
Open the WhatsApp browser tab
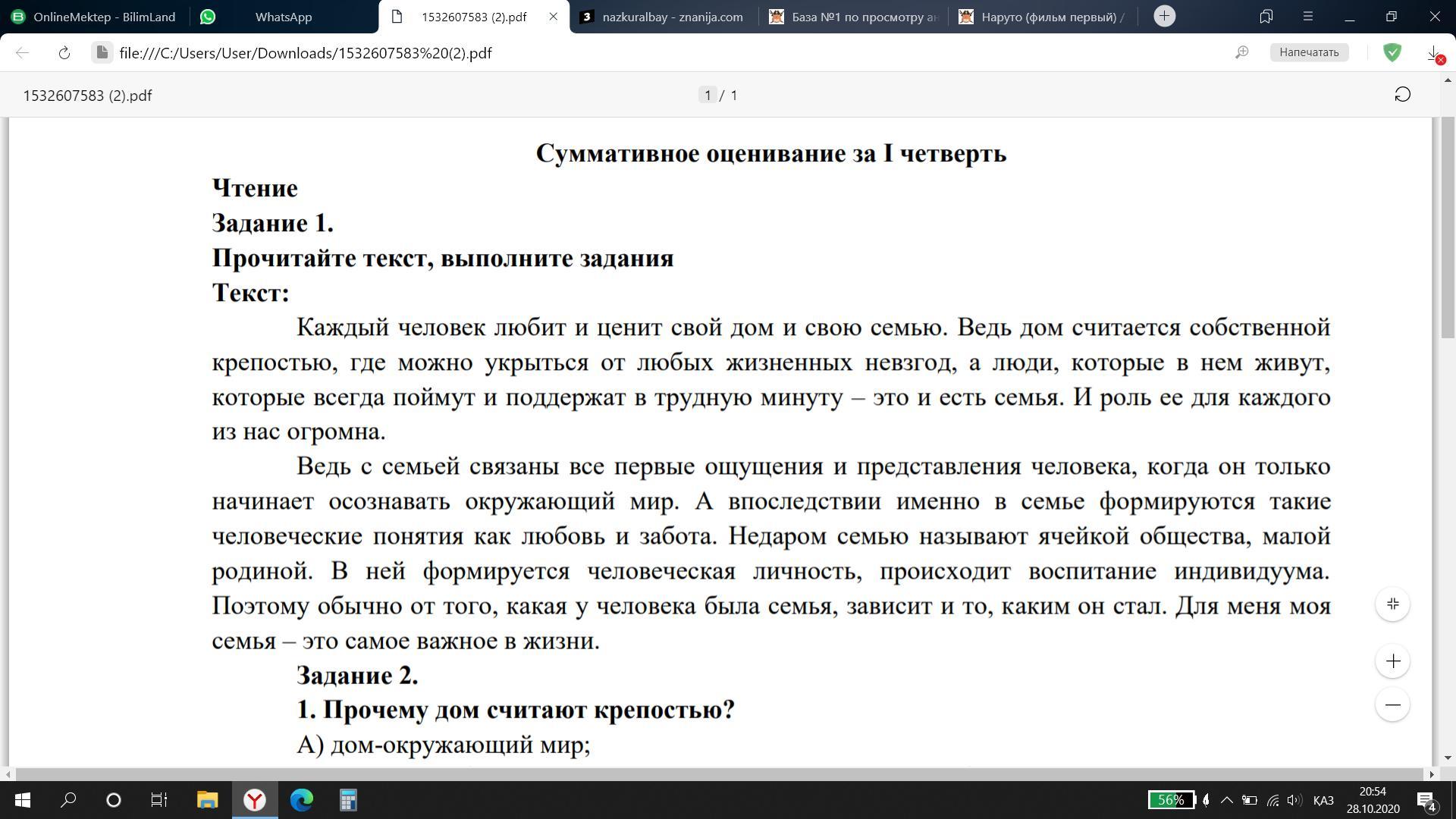[284, 17]
